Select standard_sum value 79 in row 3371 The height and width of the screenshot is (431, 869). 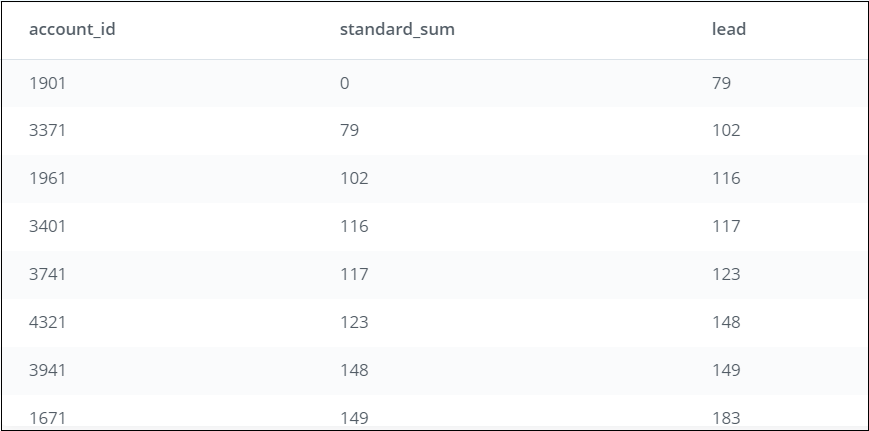[349, 130]
